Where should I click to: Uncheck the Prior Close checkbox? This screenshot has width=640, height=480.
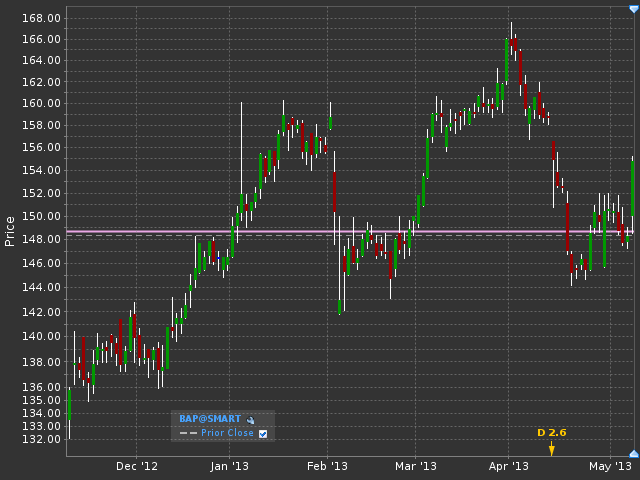[x=263, y=434]
